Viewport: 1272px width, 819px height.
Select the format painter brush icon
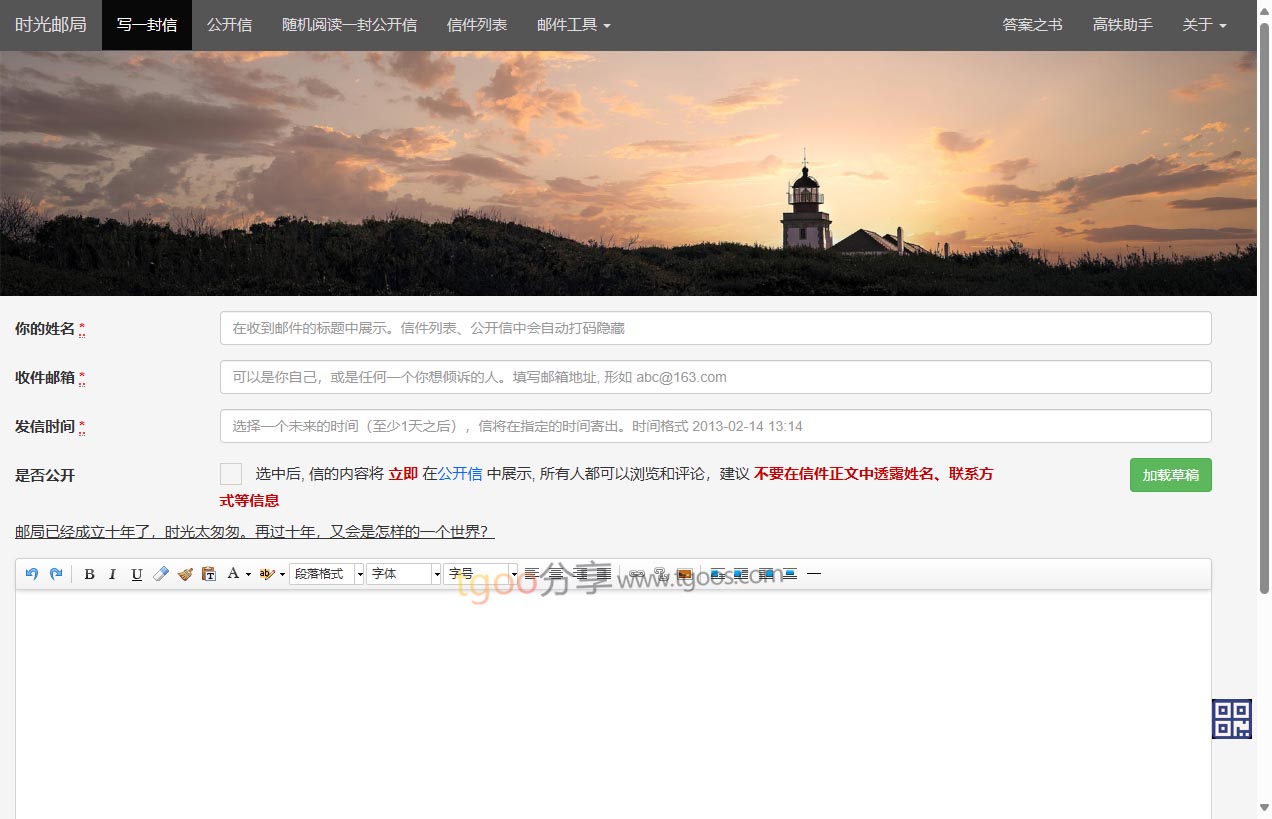185,574
